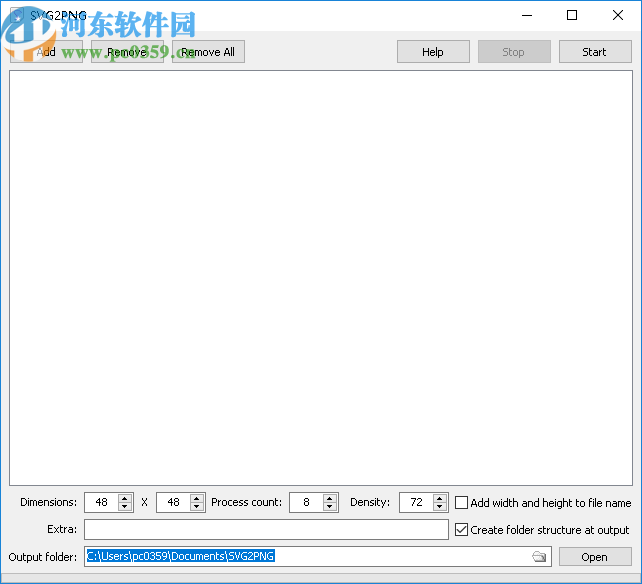Open the output folder with Open button
Image resolution: width=642 pixels, height=584 pixels.
[x=595, y=557]
